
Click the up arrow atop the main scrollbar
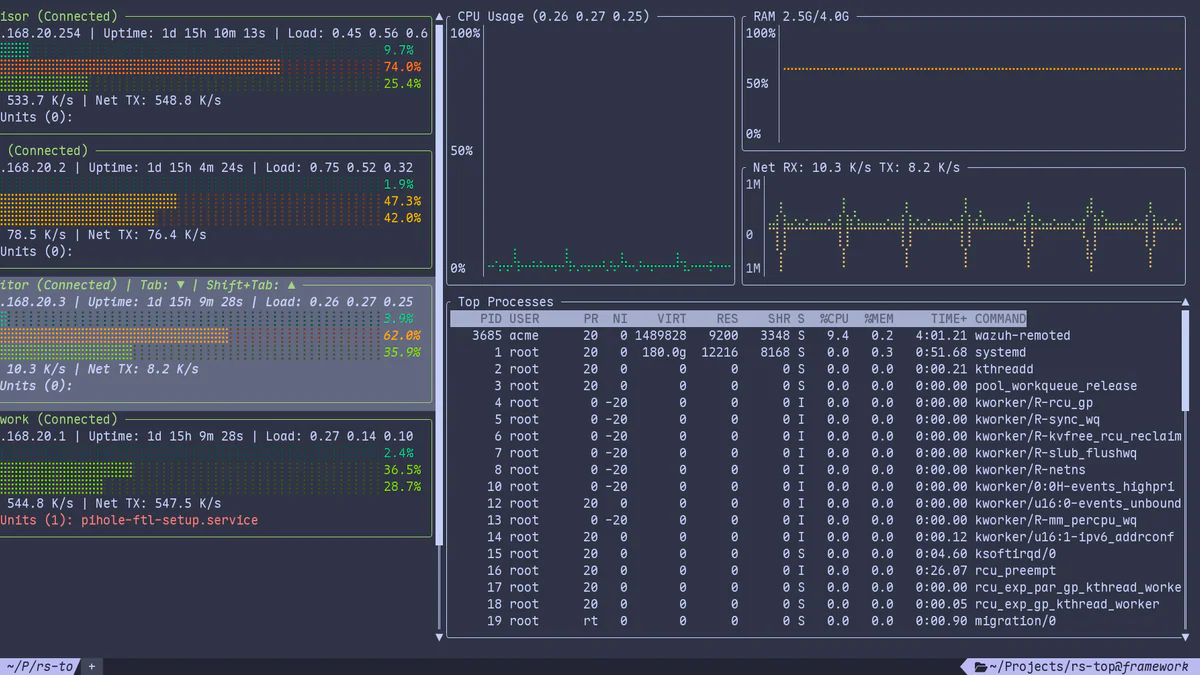pos(439,16)
